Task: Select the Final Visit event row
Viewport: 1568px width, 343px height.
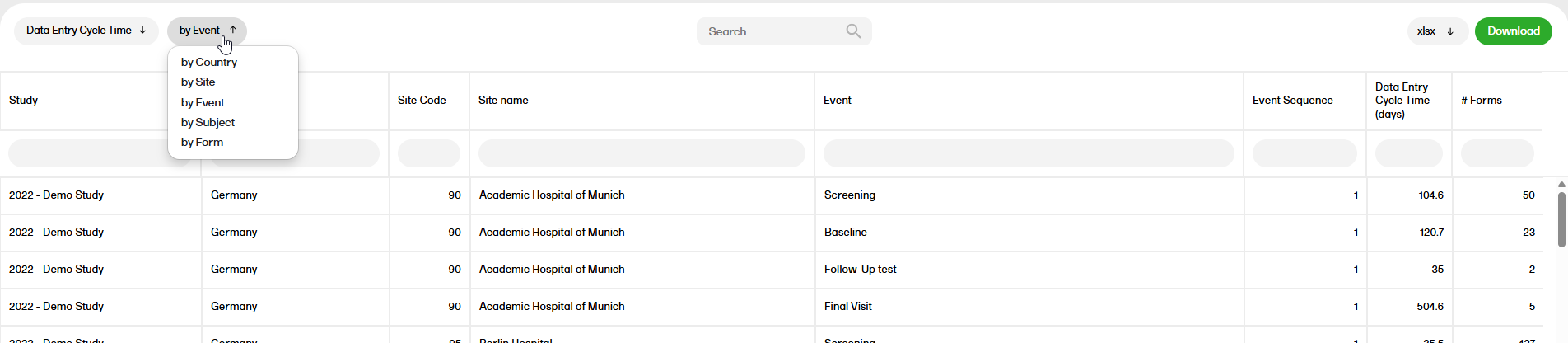Action: tap(848, 306)
